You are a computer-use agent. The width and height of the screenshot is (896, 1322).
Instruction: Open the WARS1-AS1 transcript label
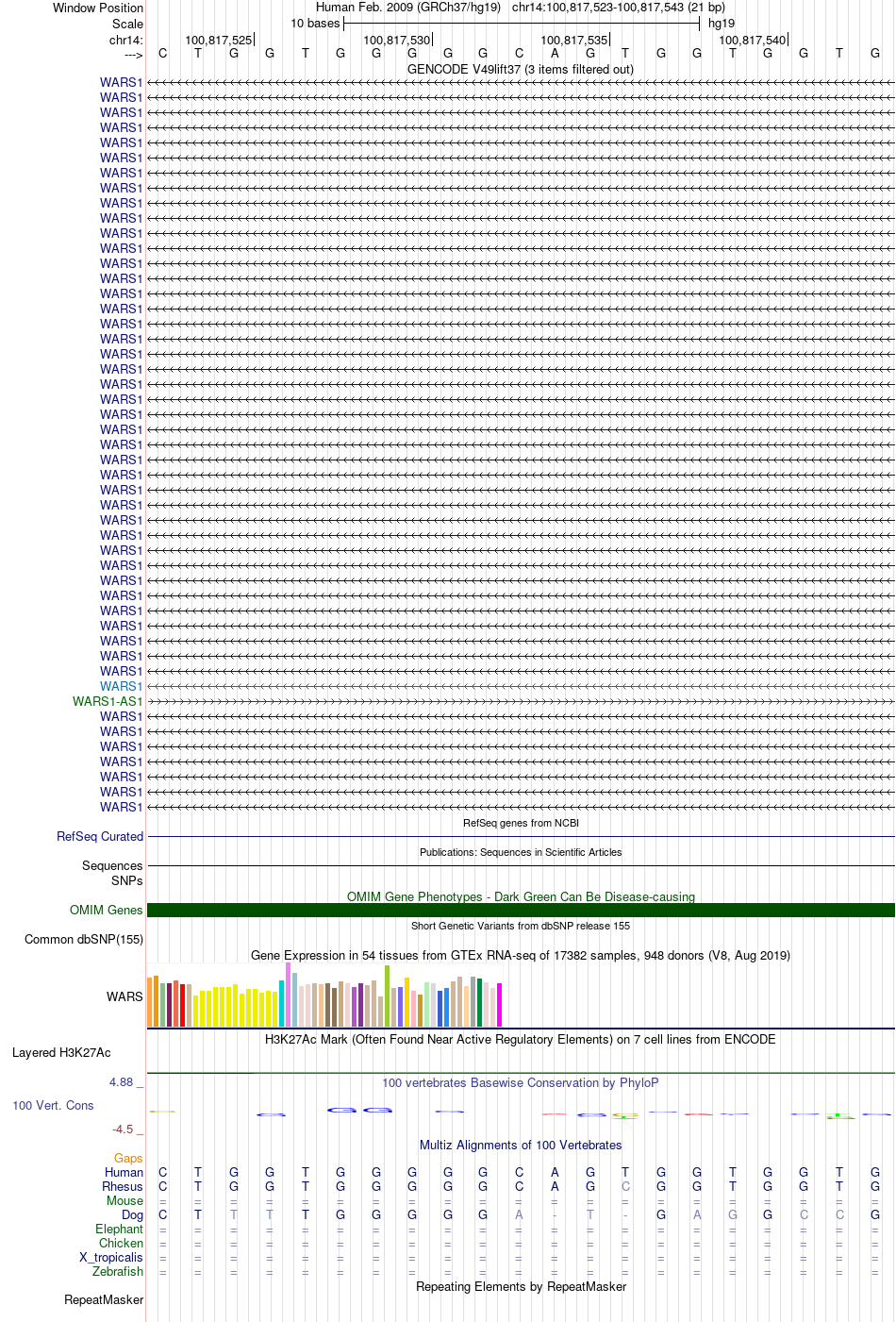(x=108, y=701)
